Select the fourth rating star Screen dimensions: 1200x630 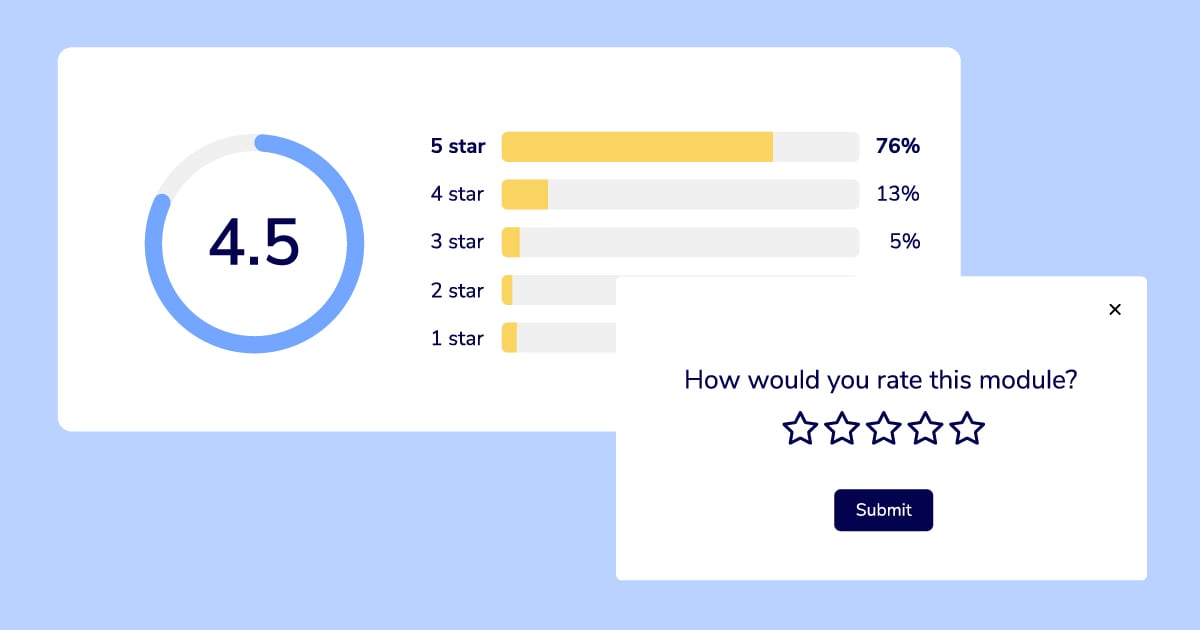pos(926,428)
